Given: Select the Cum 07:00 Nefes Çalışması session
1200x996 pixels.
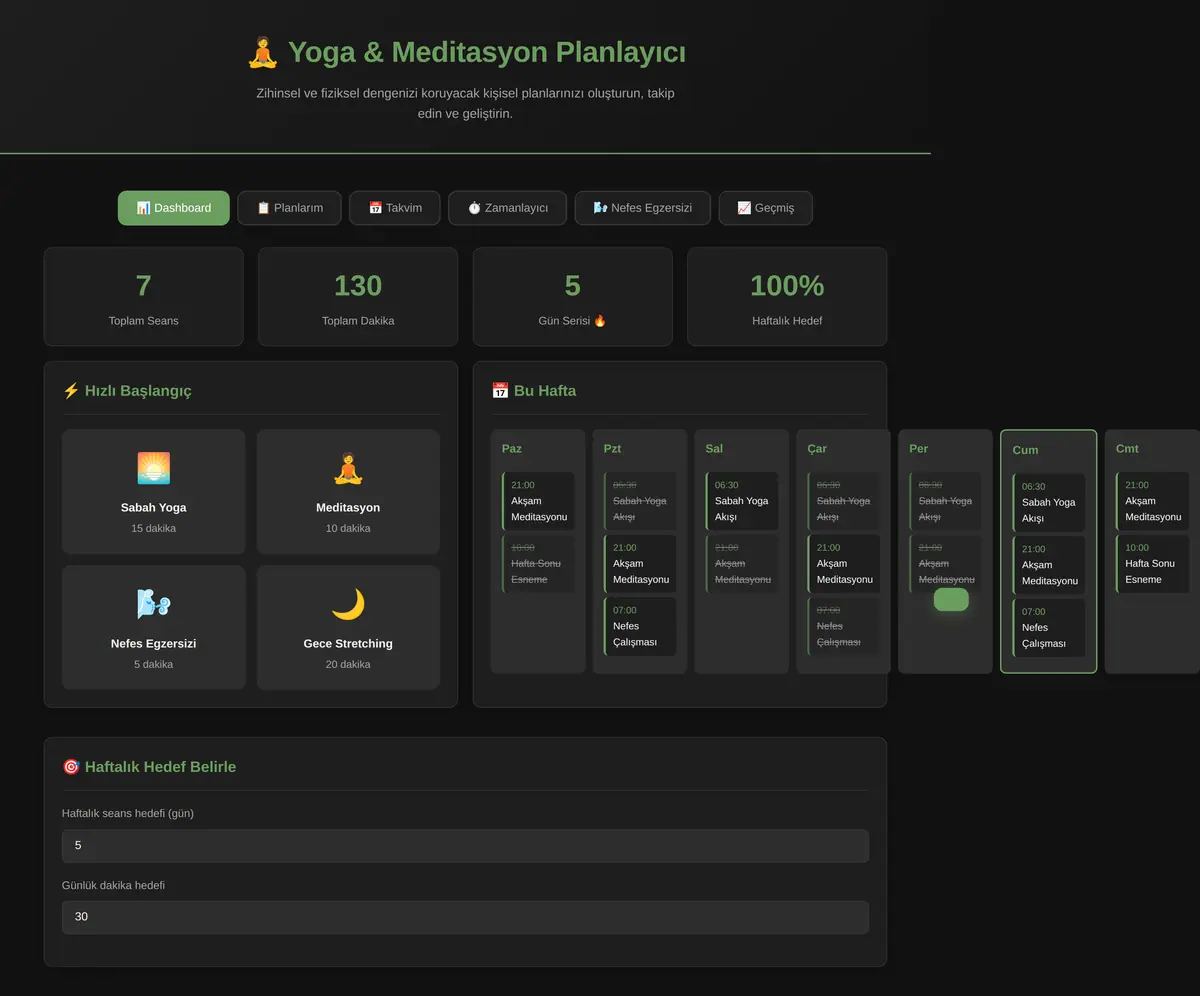Looking at the screenshot, I should click(x=1049, y=628).
